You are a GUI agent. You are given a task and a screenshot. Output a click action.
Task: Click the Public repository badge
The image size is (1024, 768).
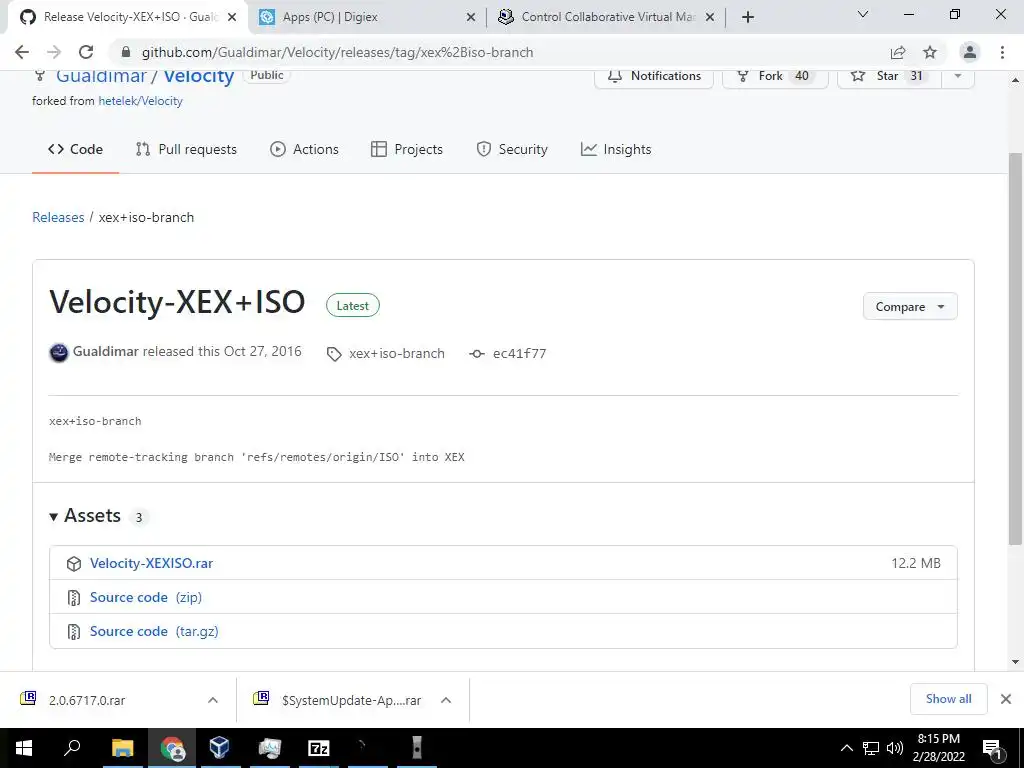pos(267,75)
